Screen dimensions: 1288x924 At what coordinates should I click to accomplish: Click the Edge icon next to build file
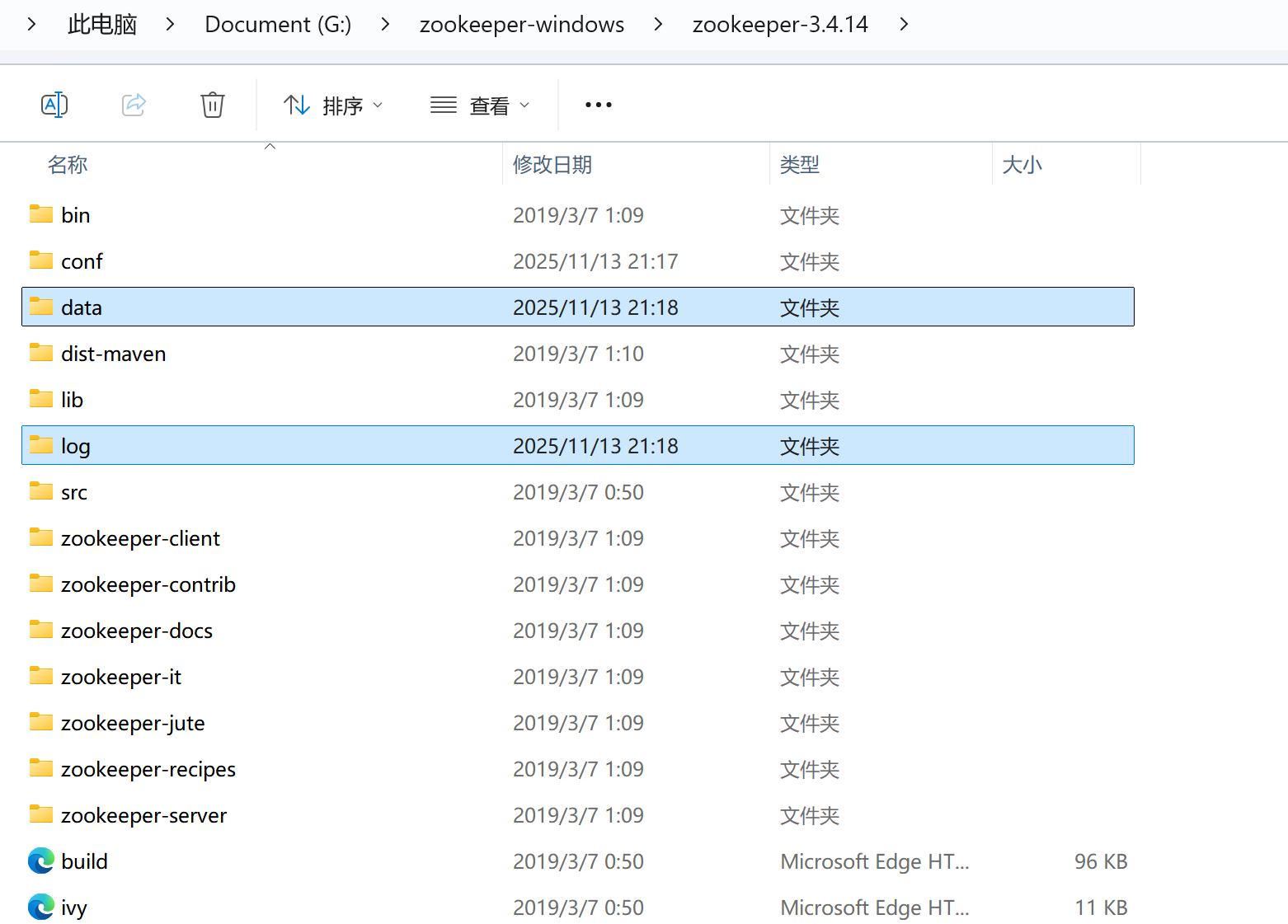(x=40, y=861)
